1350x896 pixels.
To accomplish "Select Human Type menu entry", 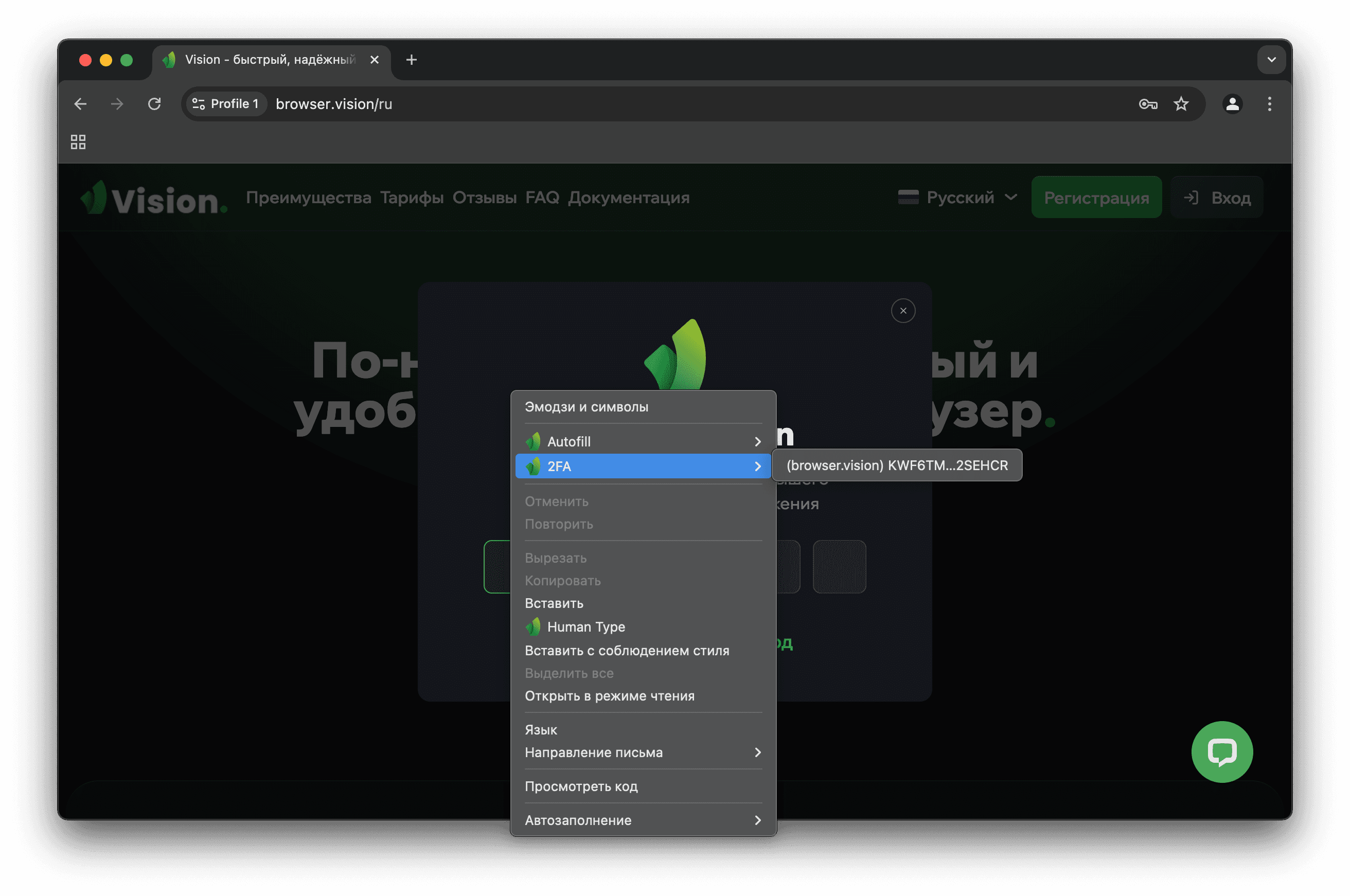I will click(586, 627).
